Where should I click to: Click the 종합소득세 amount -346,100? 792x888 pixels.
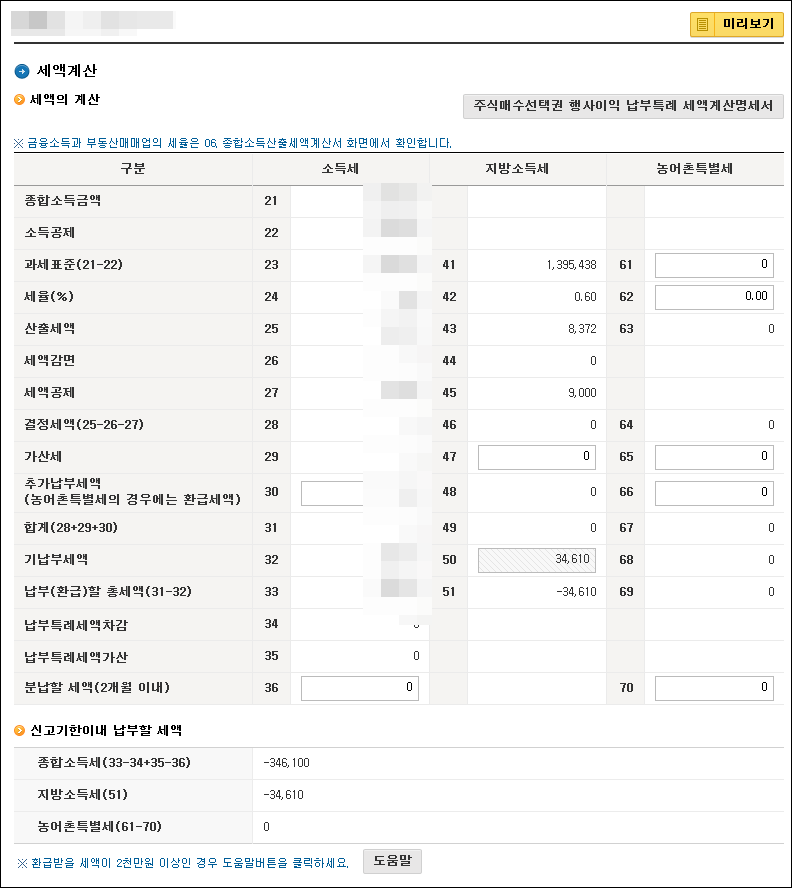[x=286, y=763]
